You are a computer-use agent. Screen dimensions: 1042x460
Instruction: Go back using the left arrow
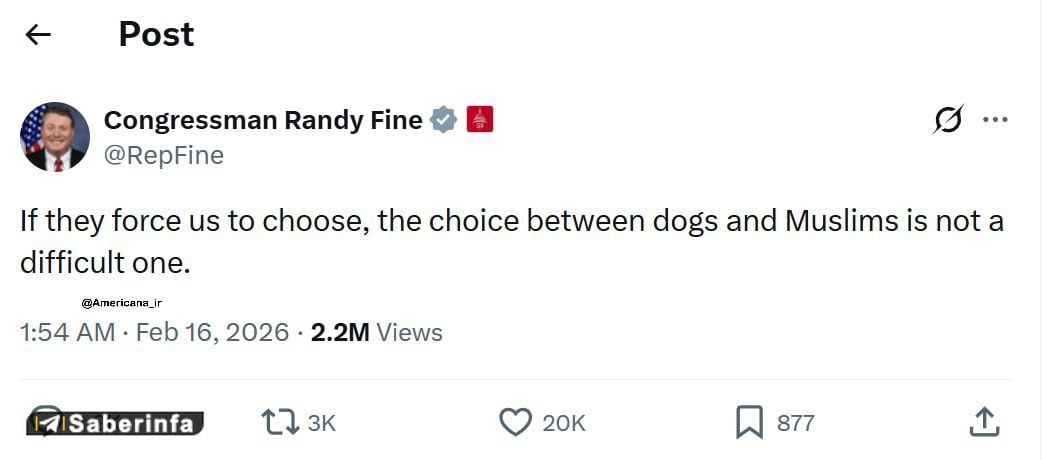[x=38, y=35]
